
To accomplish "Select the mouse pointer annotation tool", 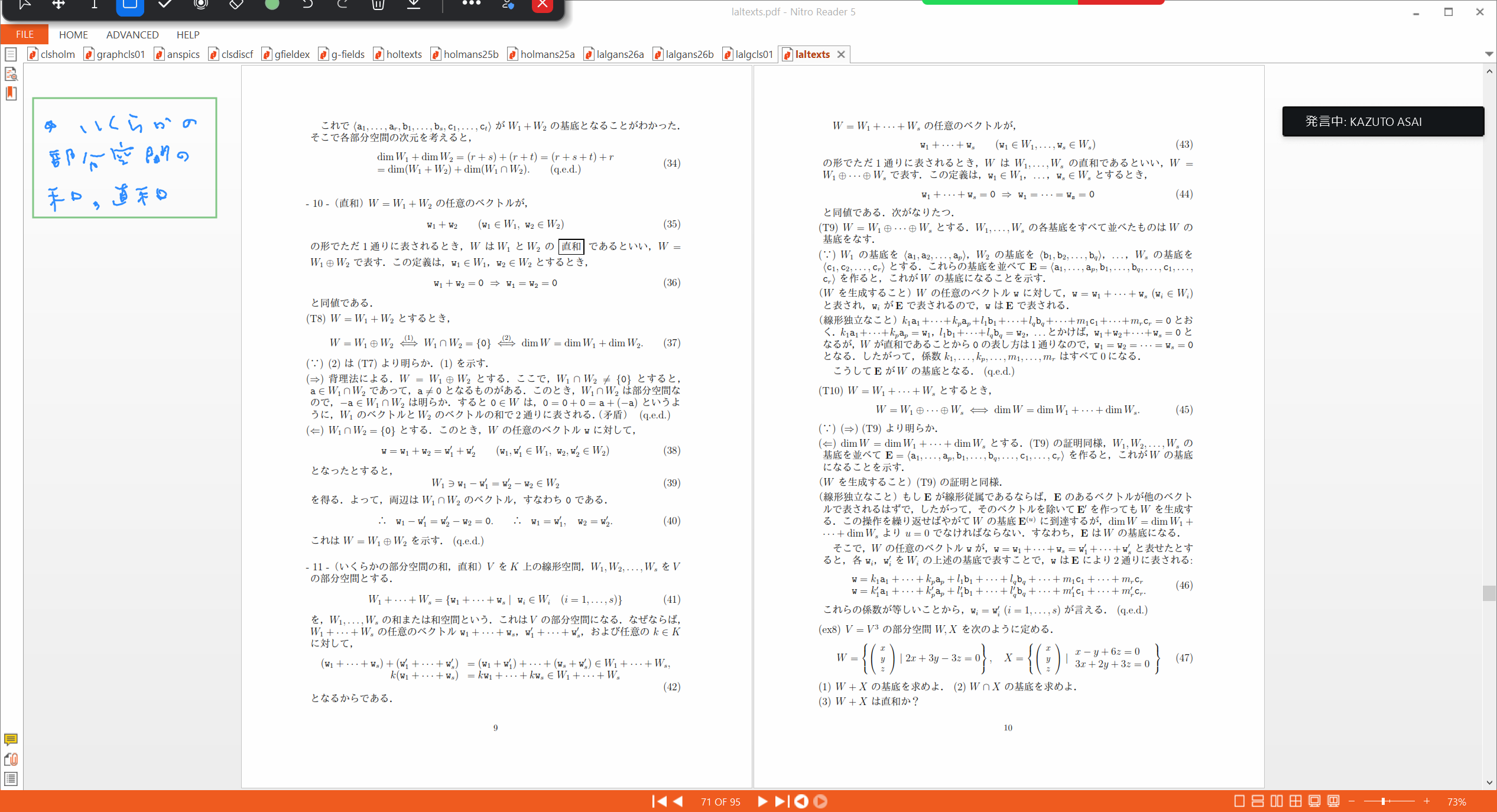I will coord(24,5).
